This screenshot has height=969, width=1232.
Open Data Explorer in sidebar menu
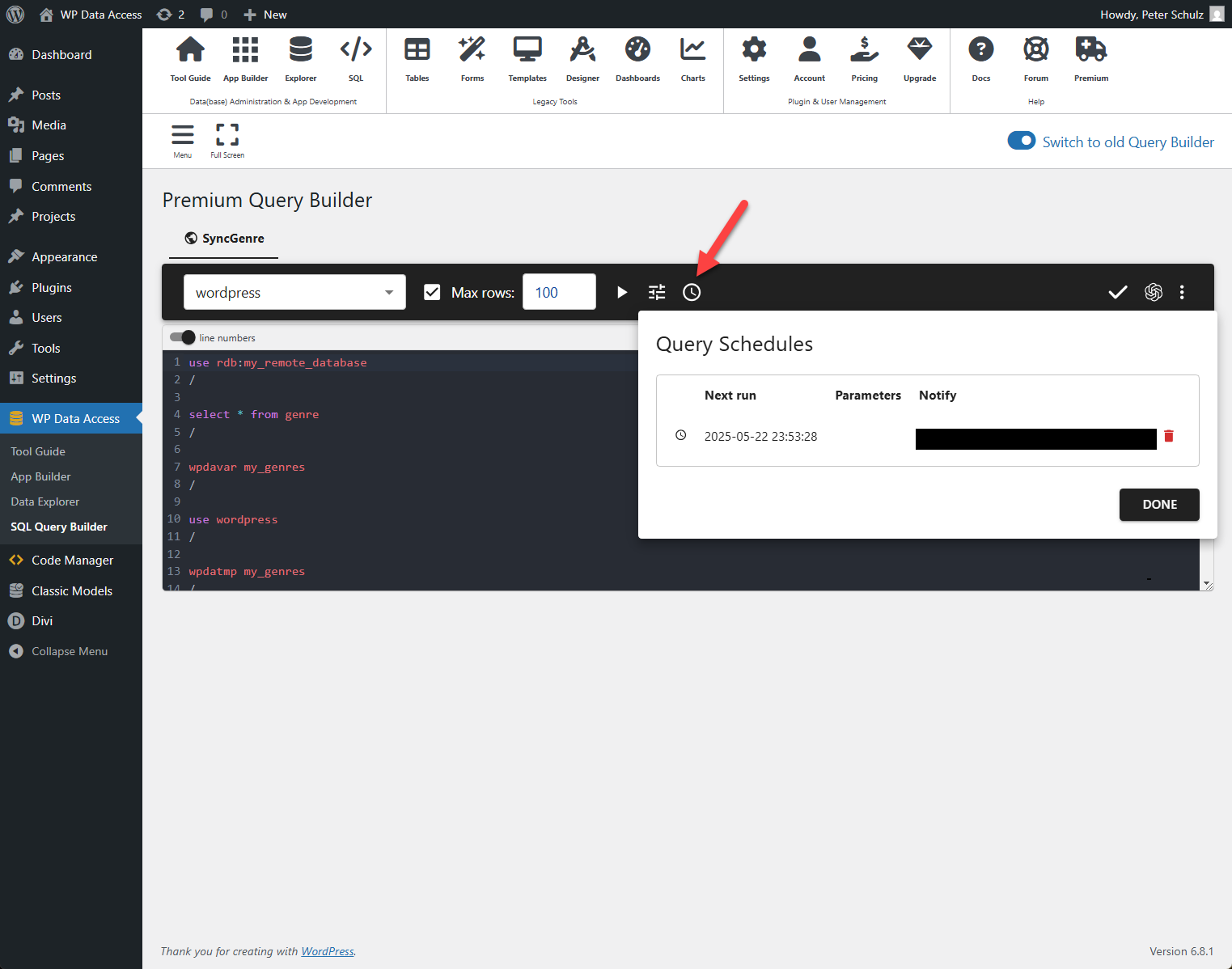coord(45,501)
